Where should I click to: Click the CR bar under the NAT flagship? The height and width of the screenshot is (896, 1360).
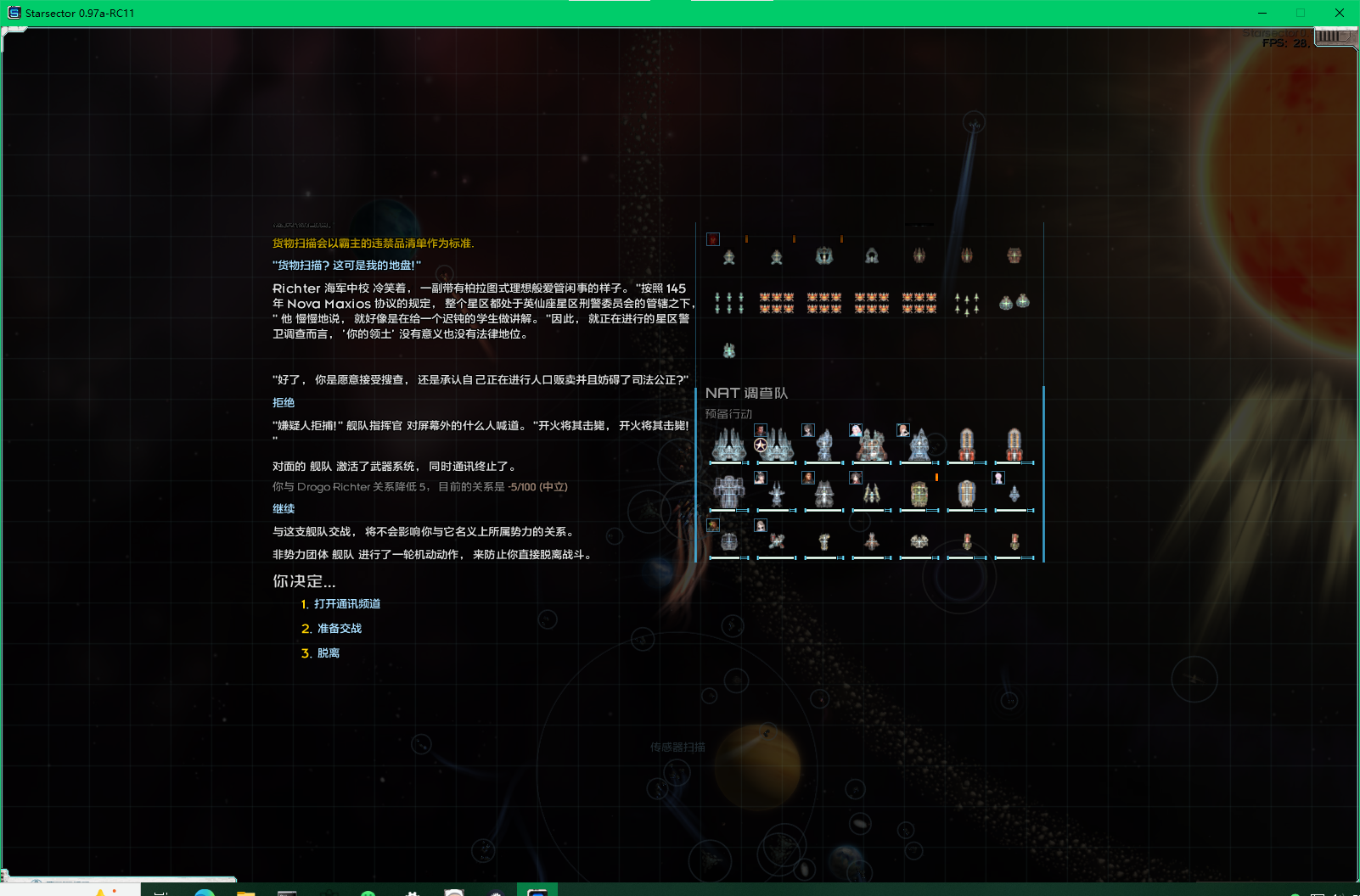coord(777,462)
